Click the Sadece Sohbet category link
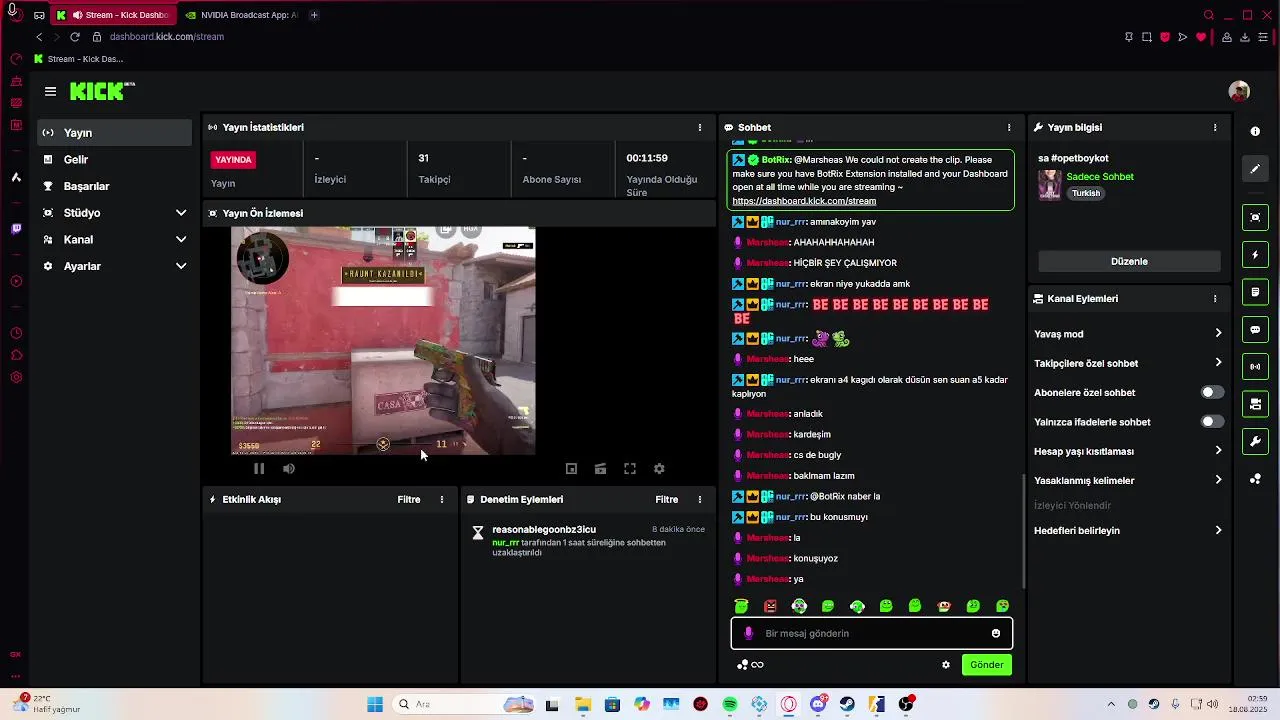The height and width of the screenshot is (720, 1280). (x=1100, y=177)
